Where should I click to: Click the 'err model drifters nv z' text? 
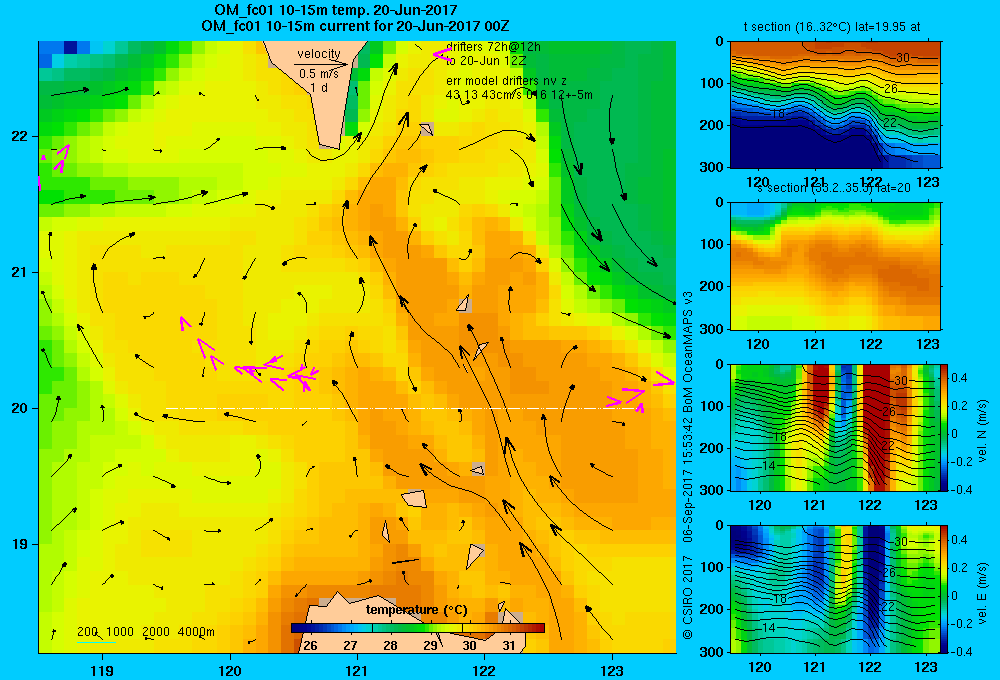[x=506, y=81]
